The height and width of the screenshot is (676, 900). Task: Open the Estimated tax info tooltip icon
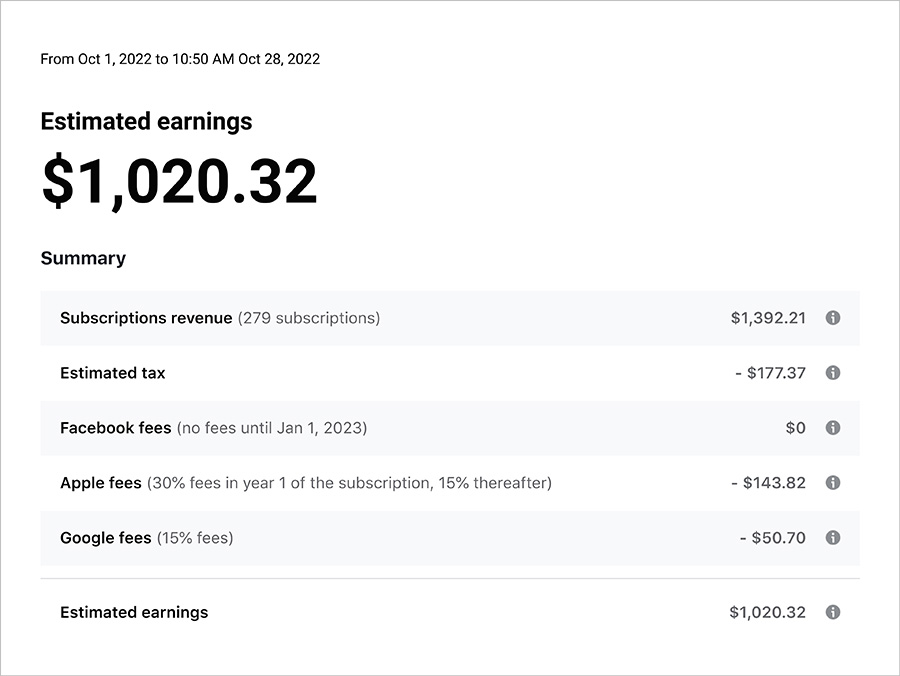click(x=832, y=373)
